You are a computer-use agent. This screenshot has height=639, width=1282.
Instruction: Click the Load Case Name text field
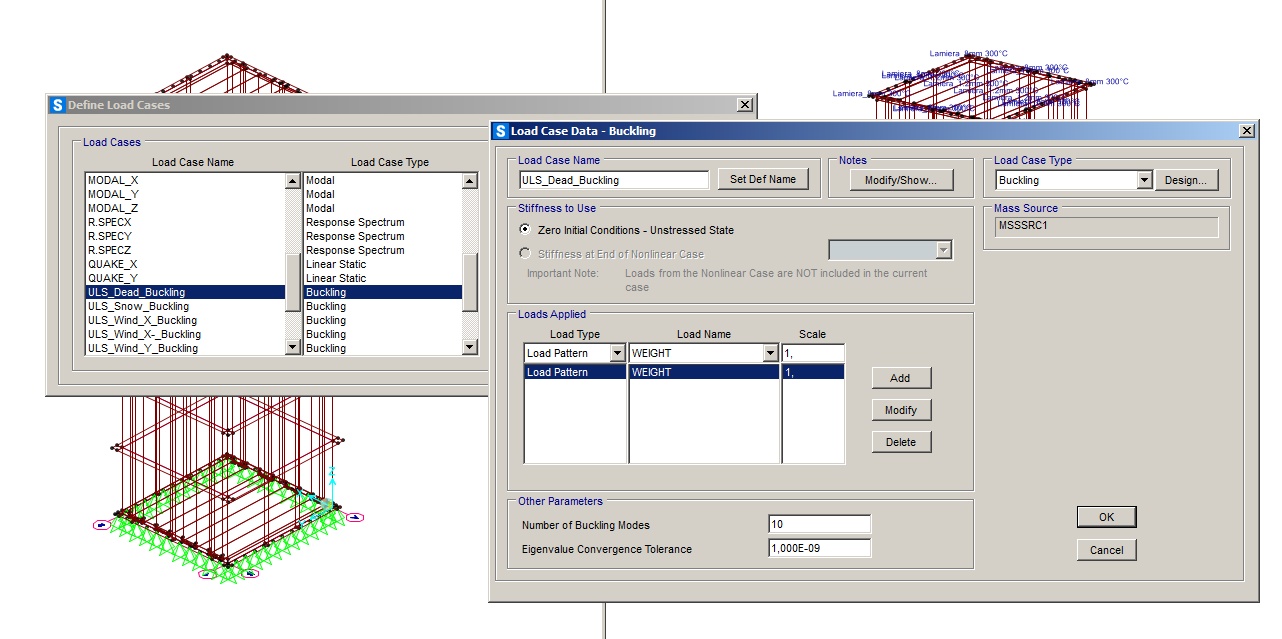pyautogui.click(x=613, y=180)
